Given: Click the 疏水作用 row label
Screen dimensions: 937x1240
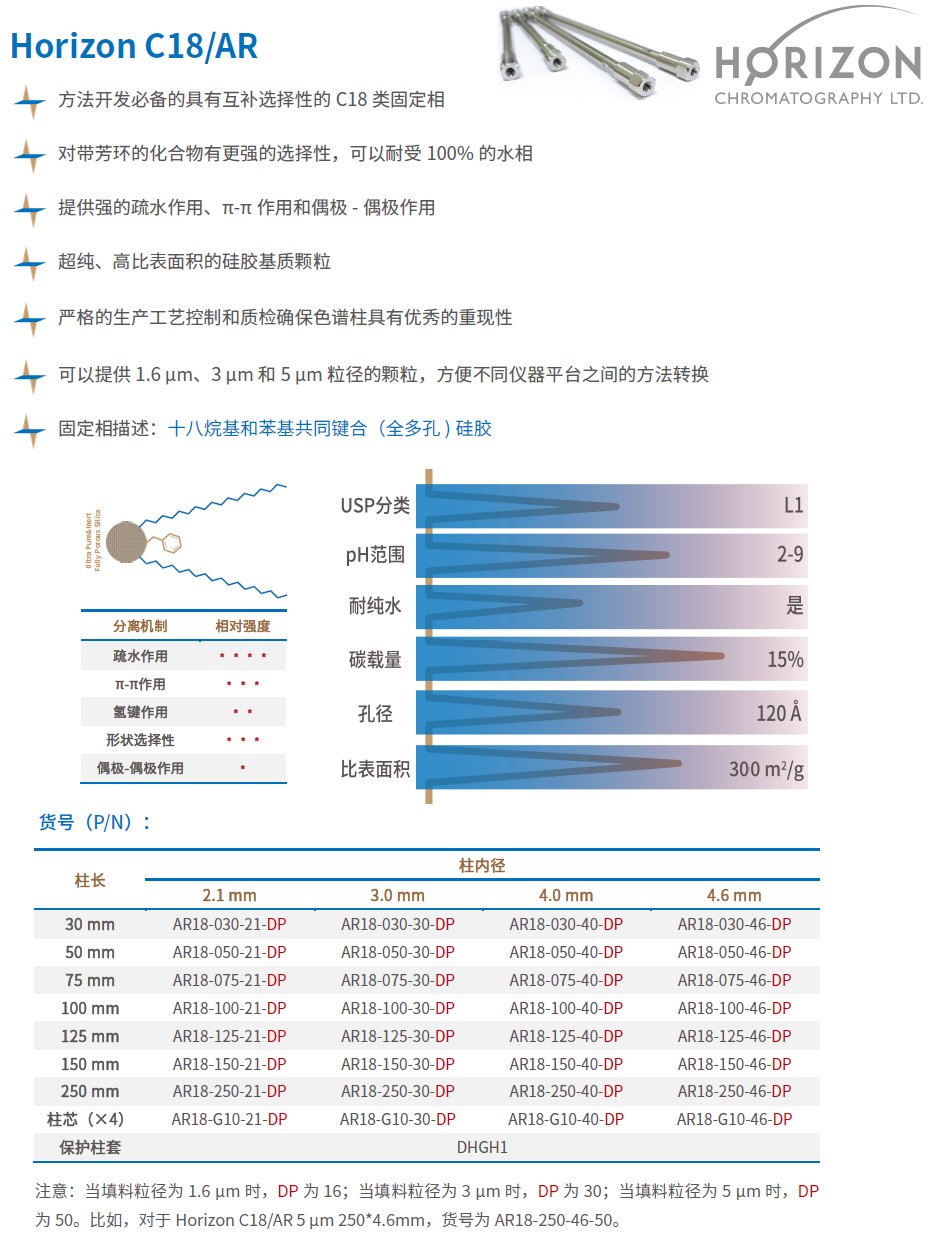Looking at the screenshot, I should (140, 656).
